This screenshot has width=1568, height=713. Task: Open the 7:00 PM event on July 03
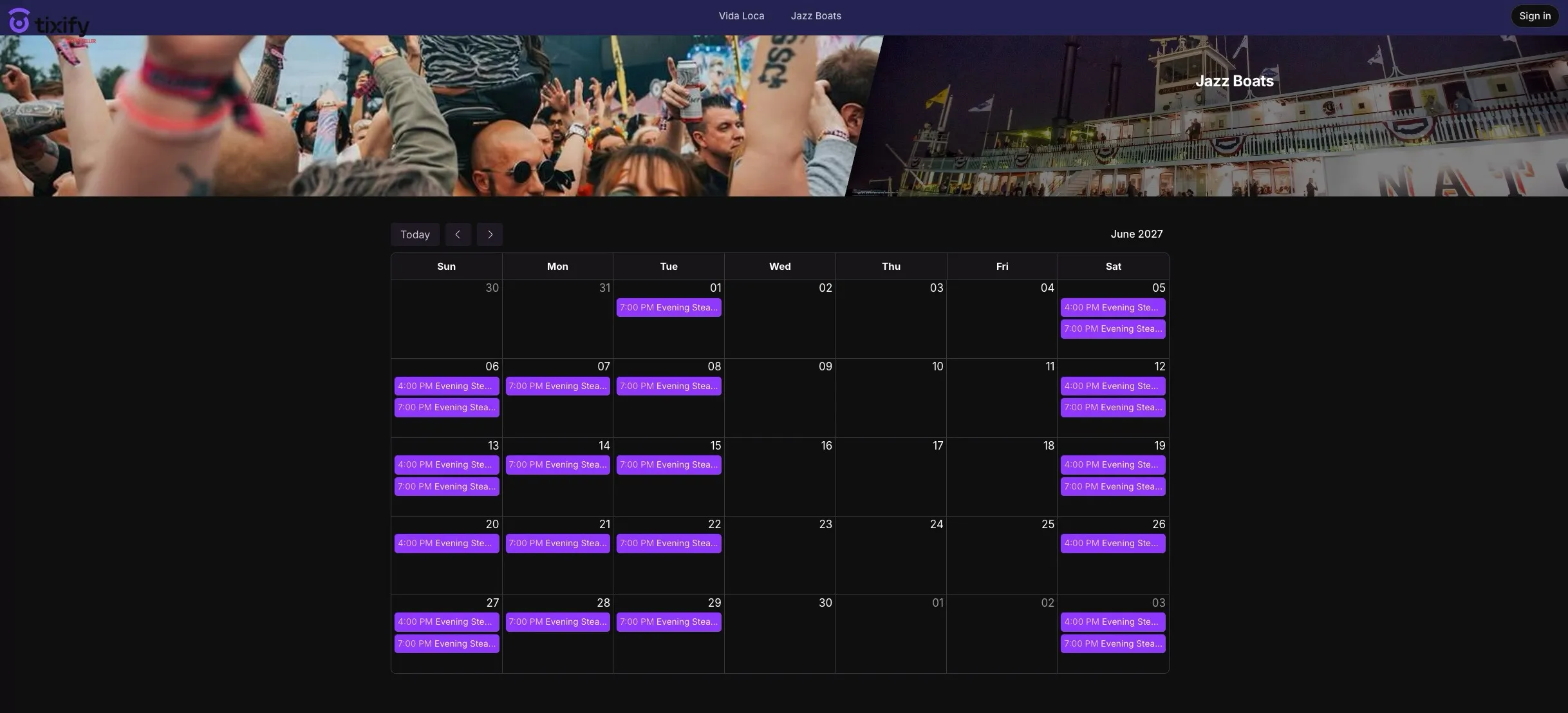tap(1113, 643)
